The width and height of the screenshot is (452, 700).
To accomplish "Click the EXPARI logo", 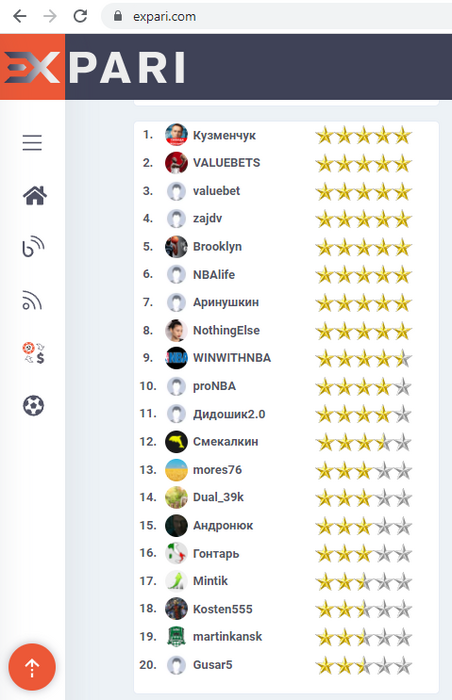I will pos(94,67).
